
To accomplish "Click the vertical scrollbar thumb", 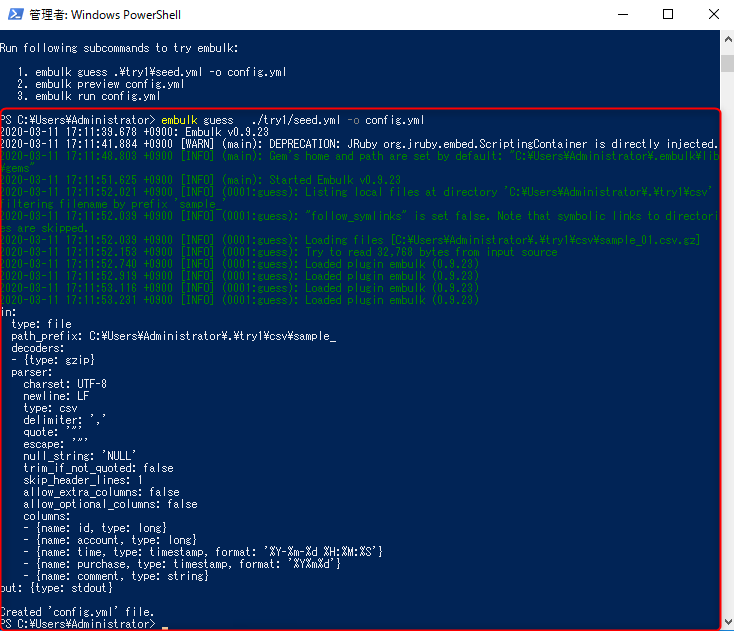I will pyautogui.click(x=728, y=63).
